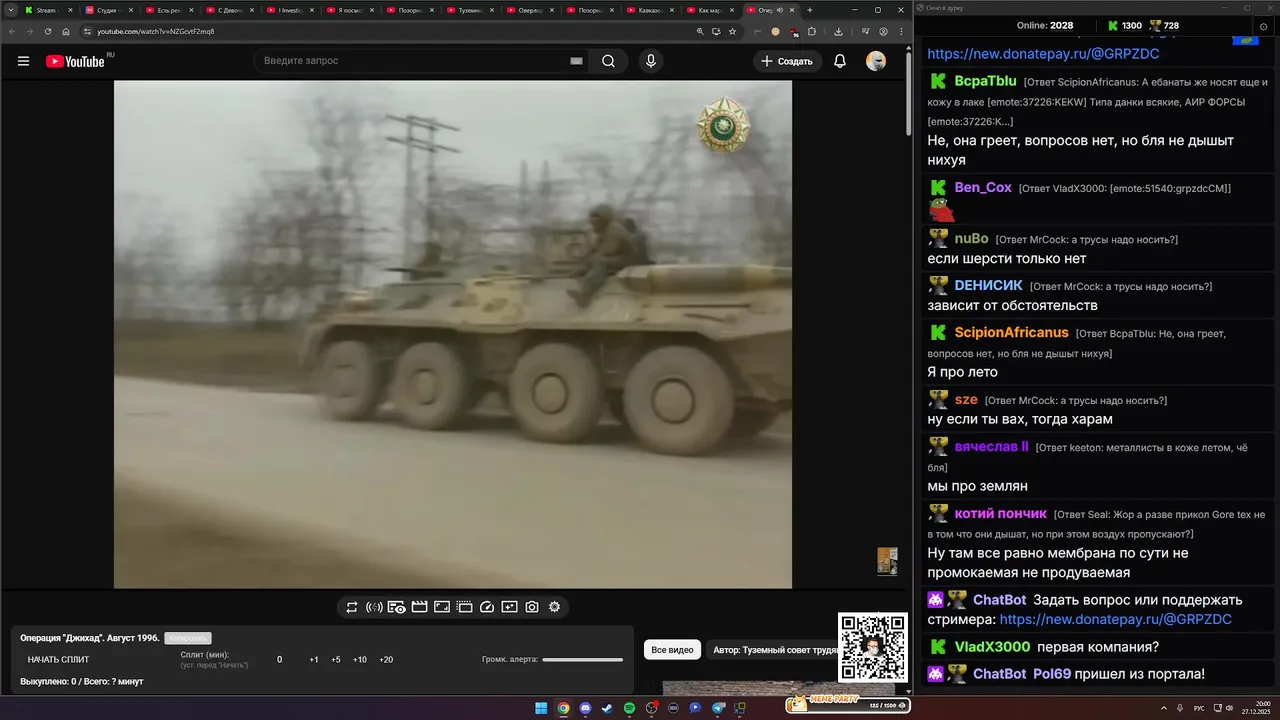Switch to the Студия browser tab
The image size is (1280, 720).
point(107,10)
